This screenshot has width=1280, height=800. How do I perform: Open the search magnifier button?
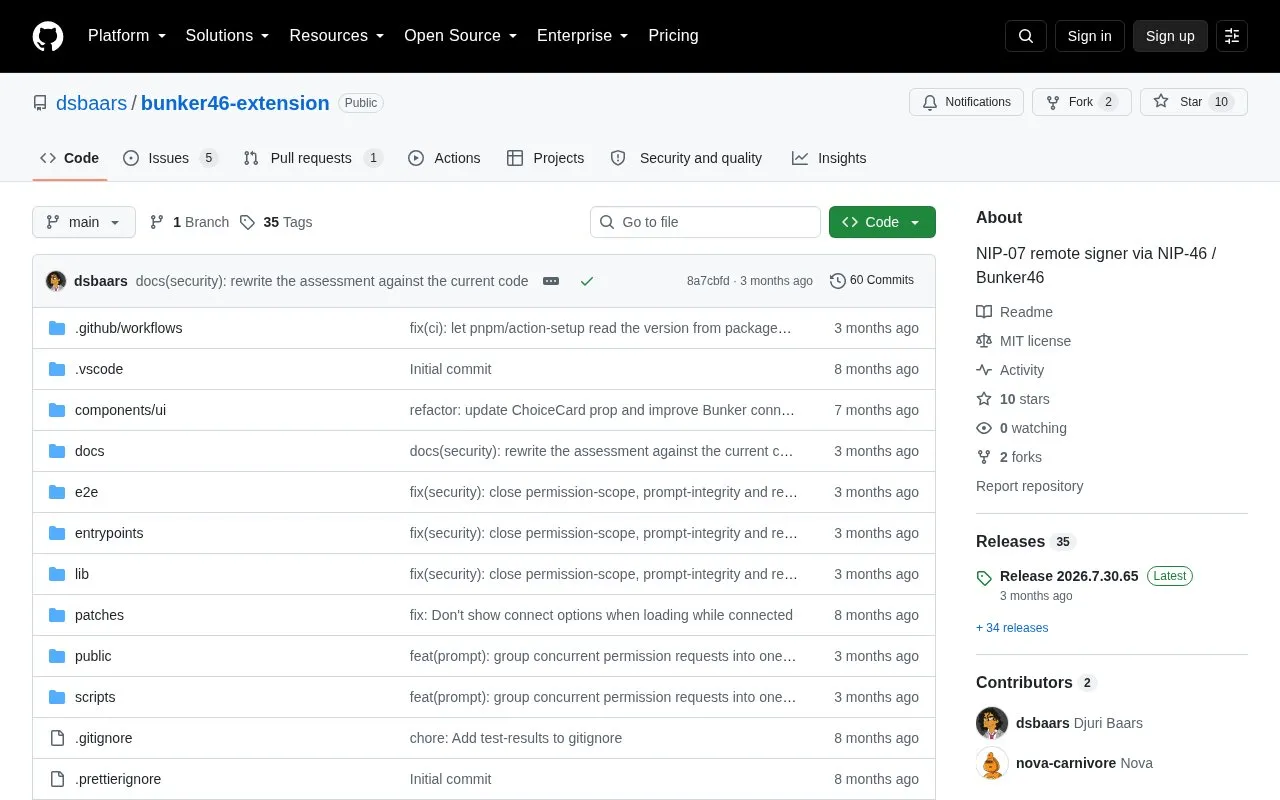(1026, 36)
